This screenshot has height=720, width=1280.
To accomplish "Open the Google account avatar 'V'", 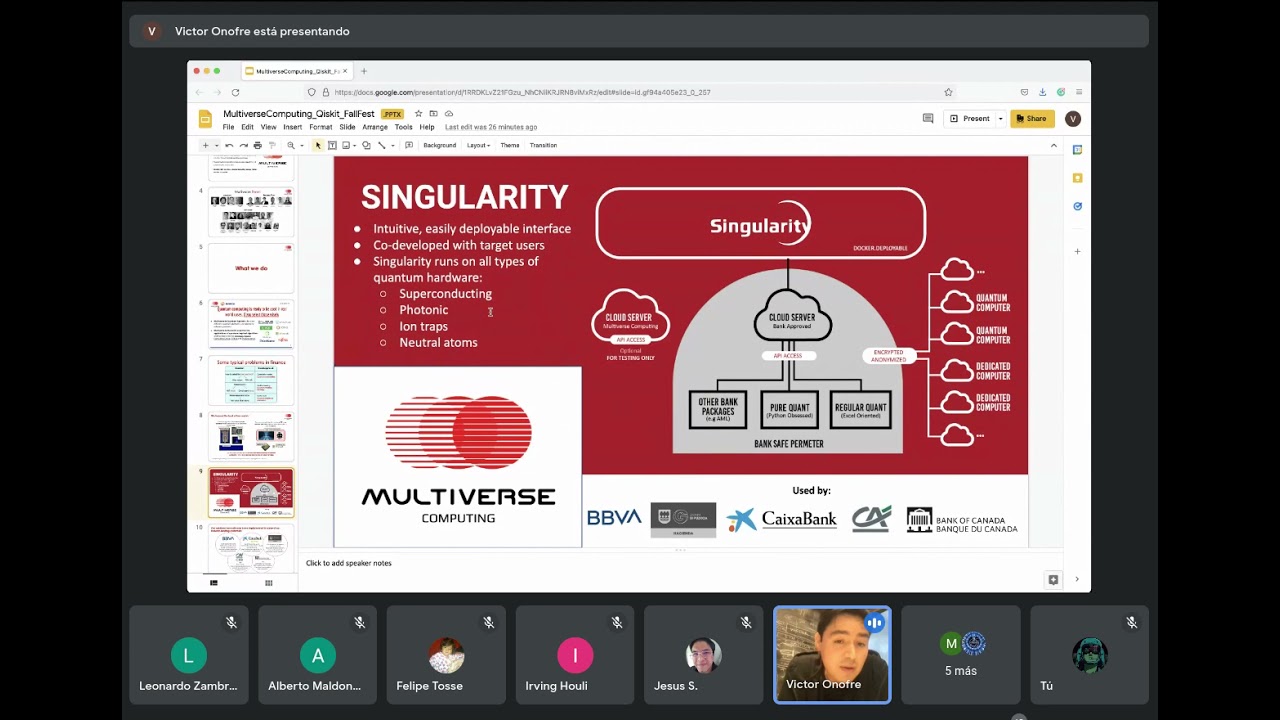I will [x=1073, y=119].
